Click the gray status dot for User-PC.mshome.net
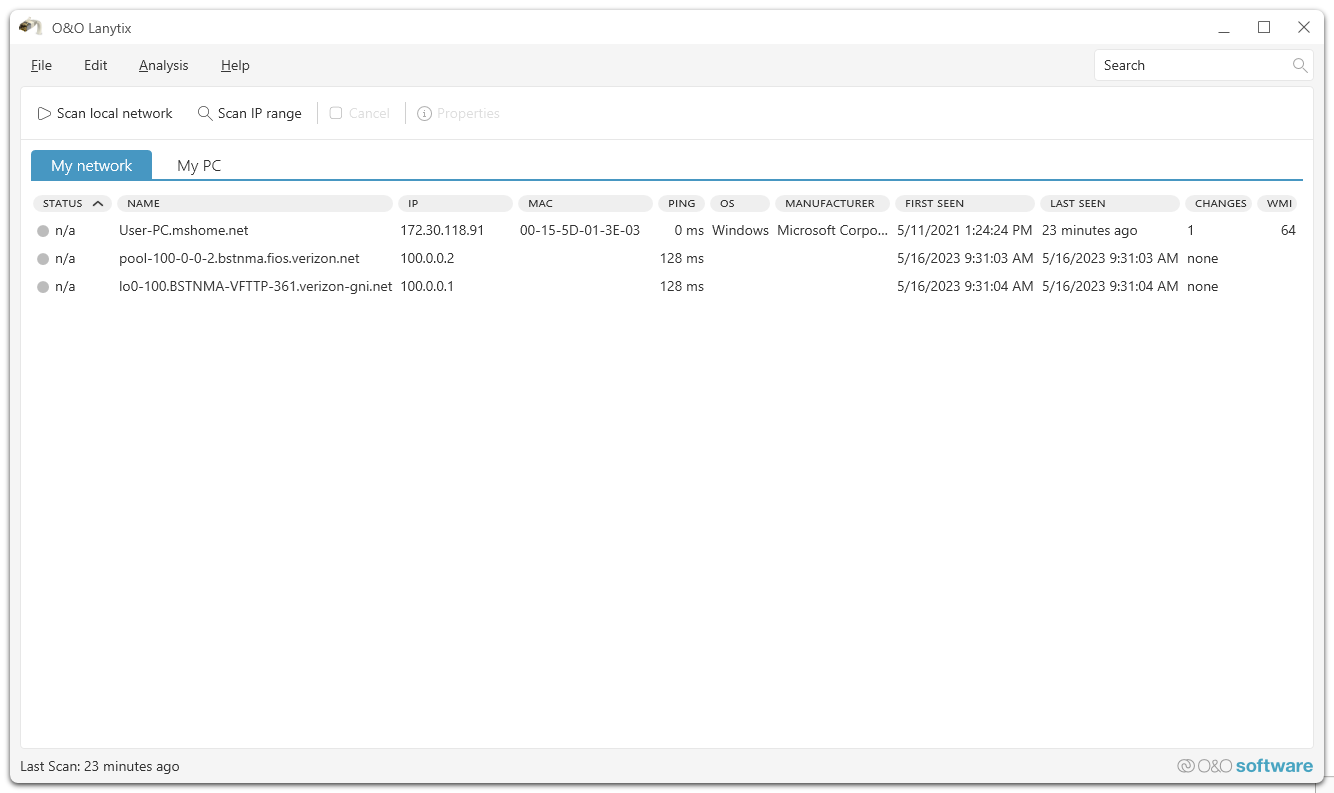 pos(43,231)
